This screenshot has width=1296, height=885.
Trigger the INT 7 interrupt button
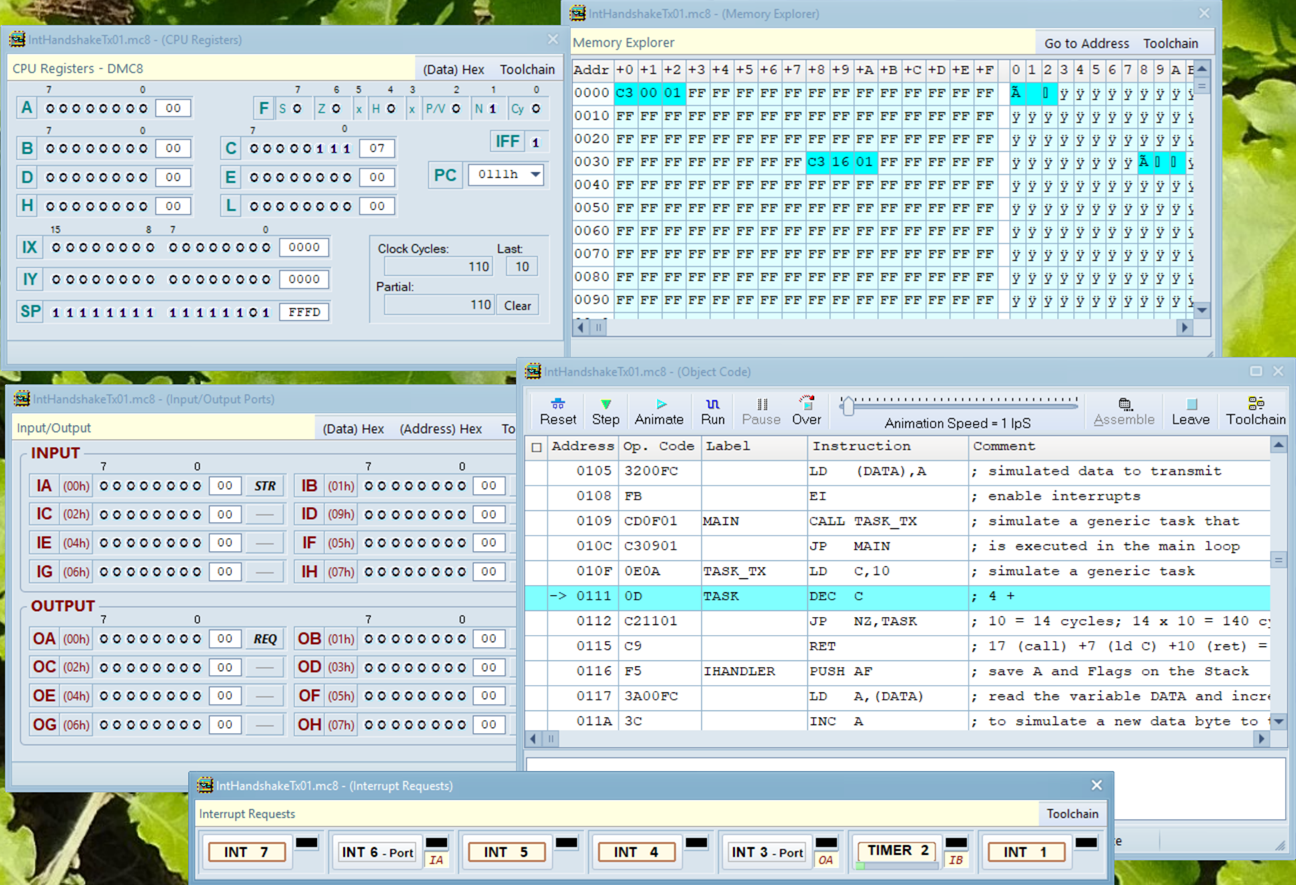point(247,852)
